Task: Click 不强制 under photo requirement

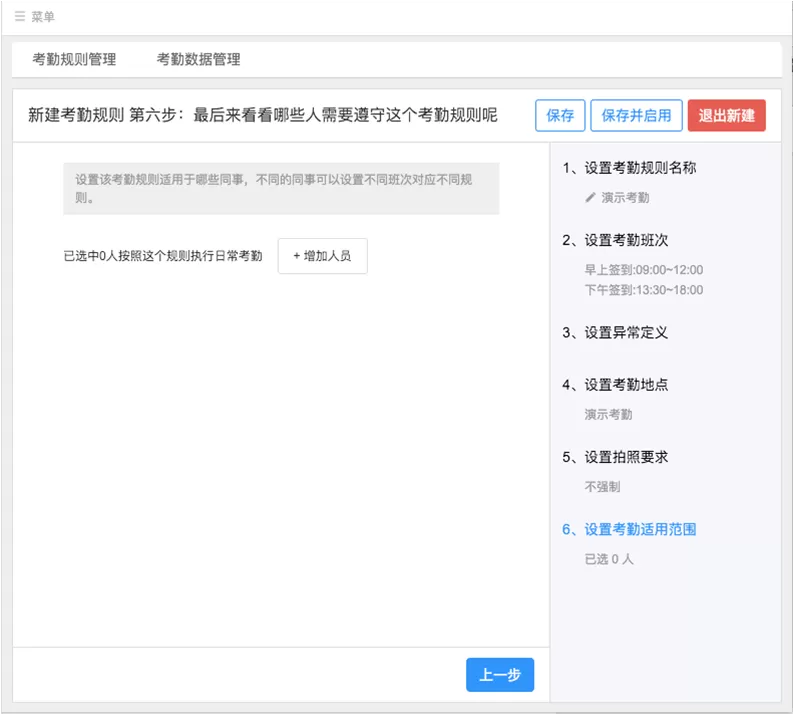Action: point(603,487)
